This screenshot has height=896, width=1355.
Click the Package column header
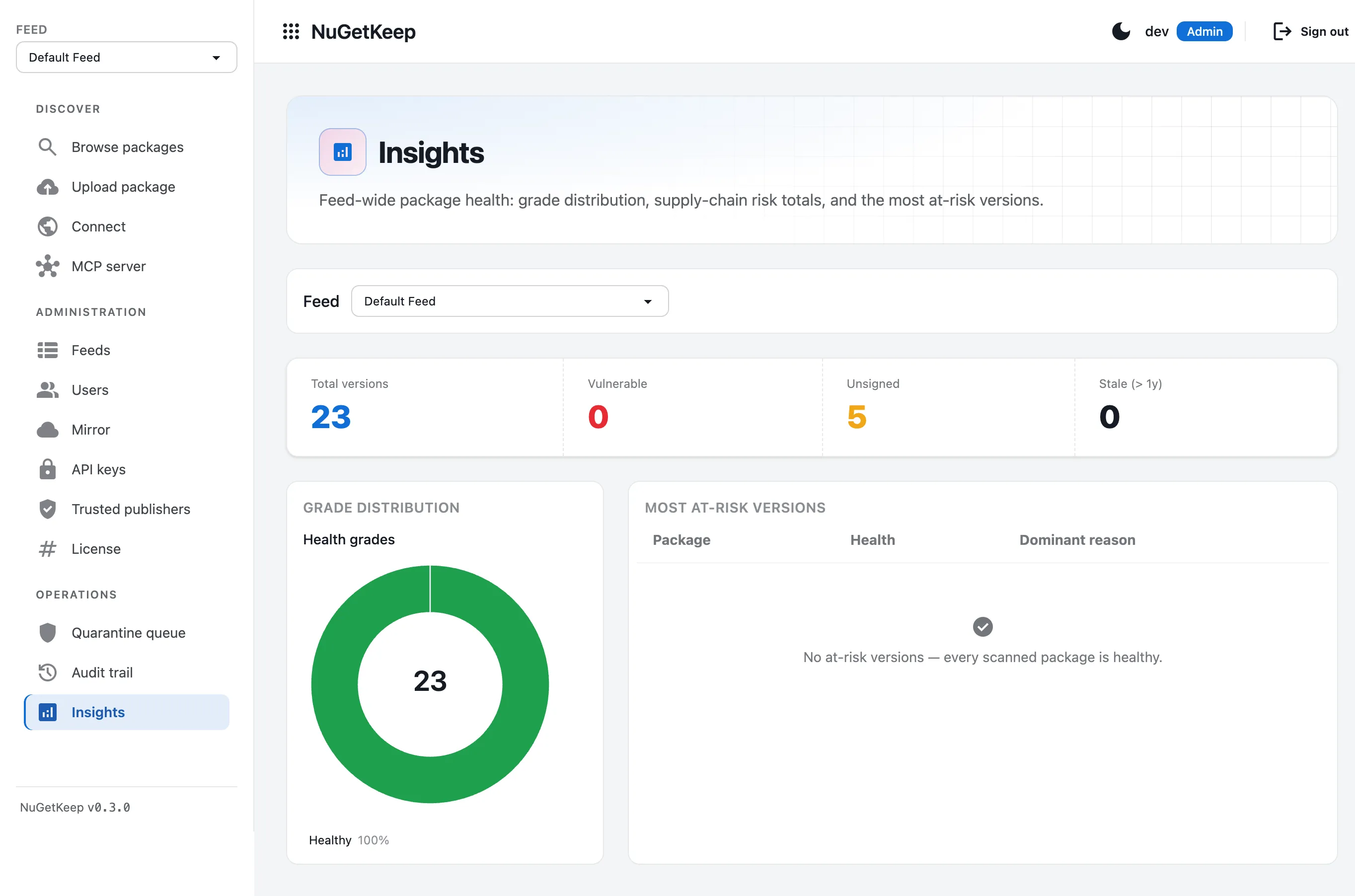681,539
